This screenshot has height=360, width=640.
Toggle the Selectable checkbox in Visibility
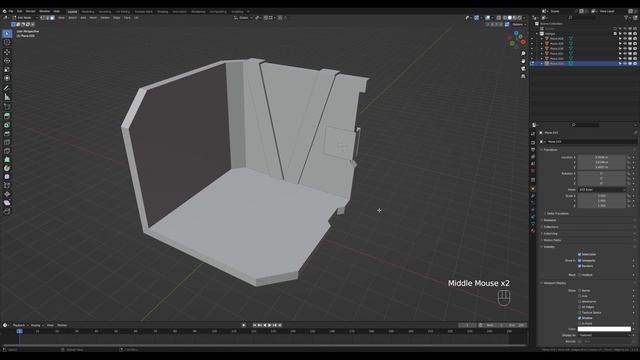(x=579, y=254)
